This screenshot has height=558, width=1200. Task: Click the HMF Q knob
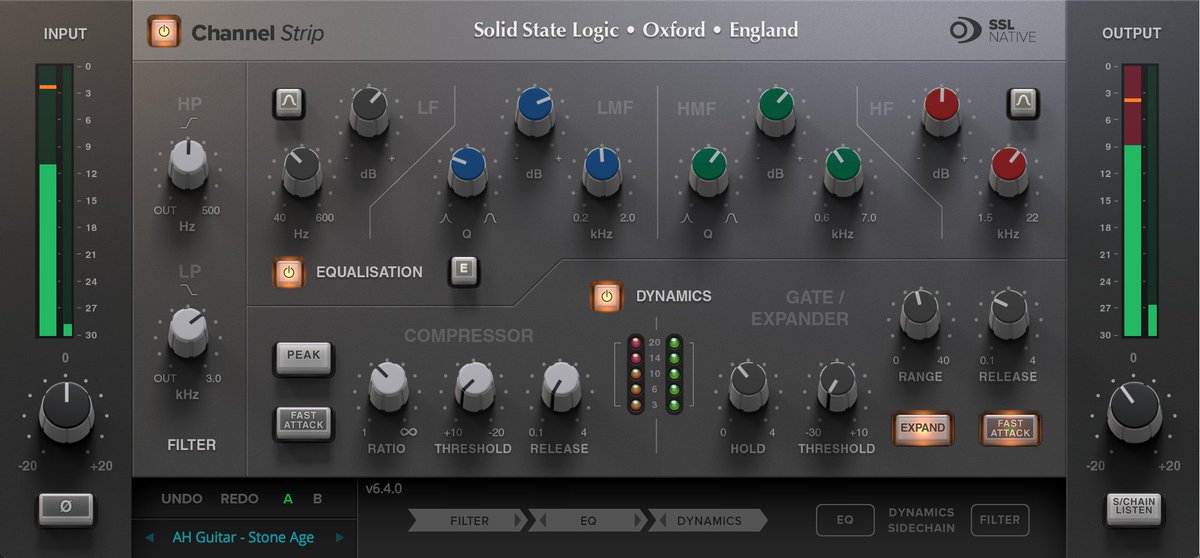point(708,171)
